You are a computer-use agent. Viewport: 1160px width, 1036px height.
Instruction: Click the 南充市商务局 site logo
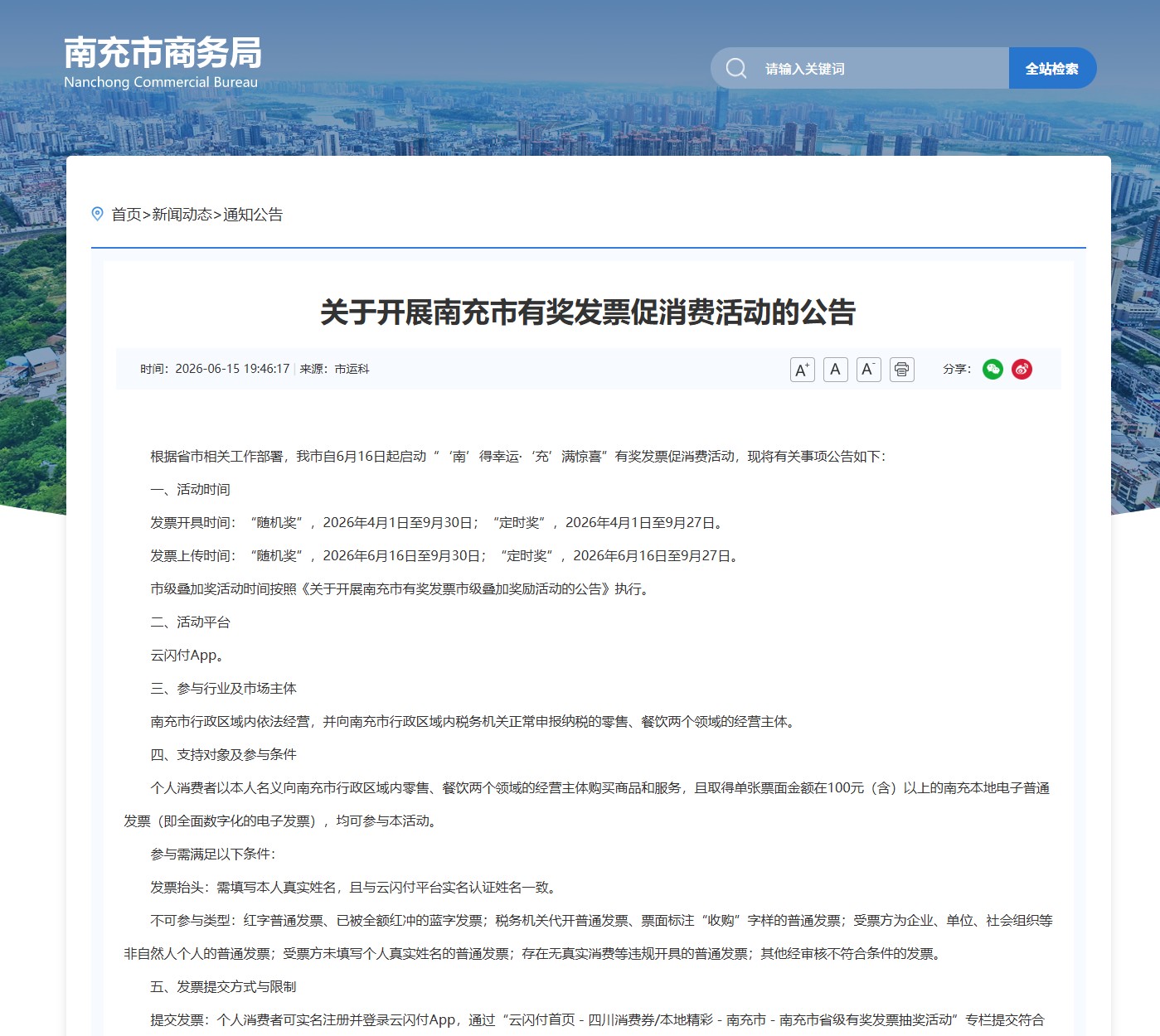[x=163, y=53]
